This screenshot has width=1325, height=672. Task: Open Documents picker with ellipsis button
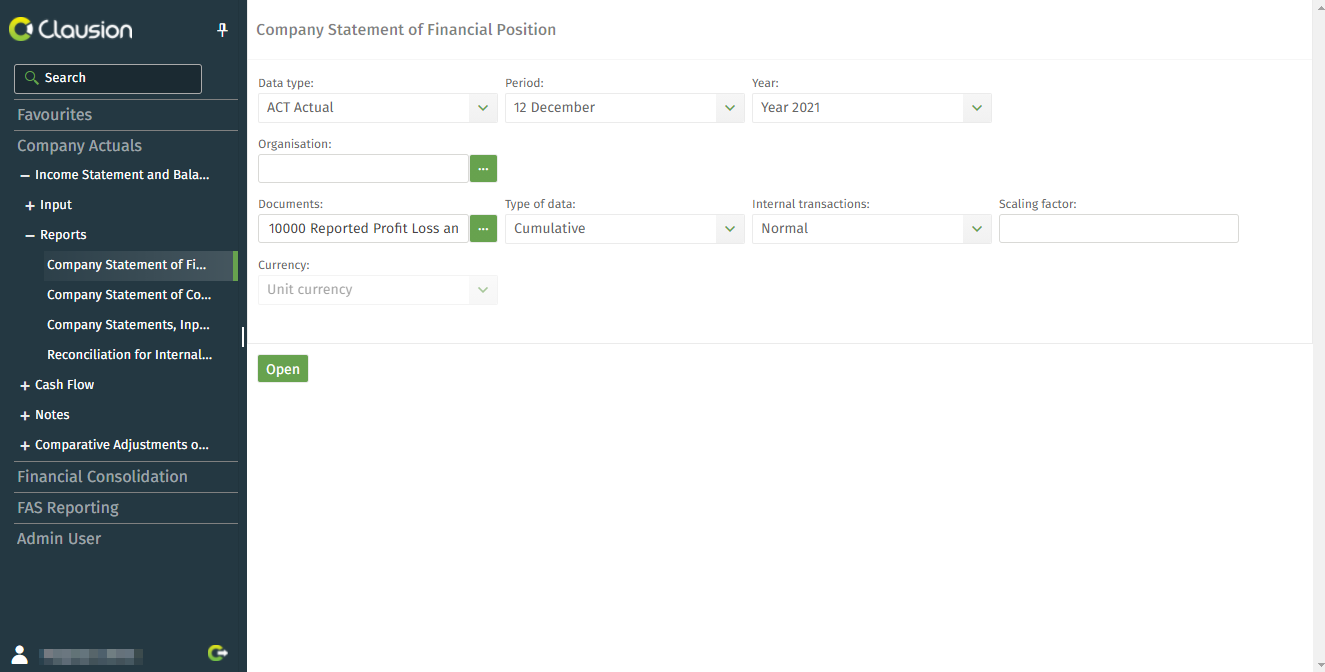pos(483,229)
